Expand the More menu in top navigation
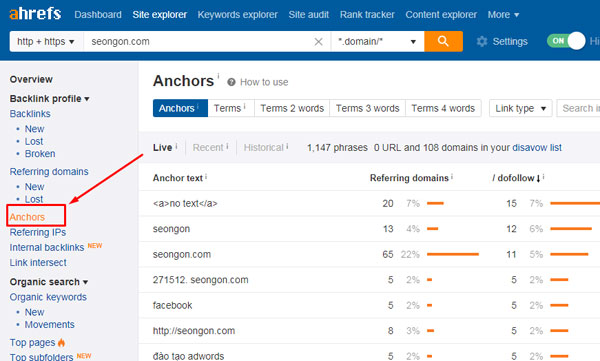Image resolution: width=600 pixels, height=361 pixels. click(x=503, y=15)
